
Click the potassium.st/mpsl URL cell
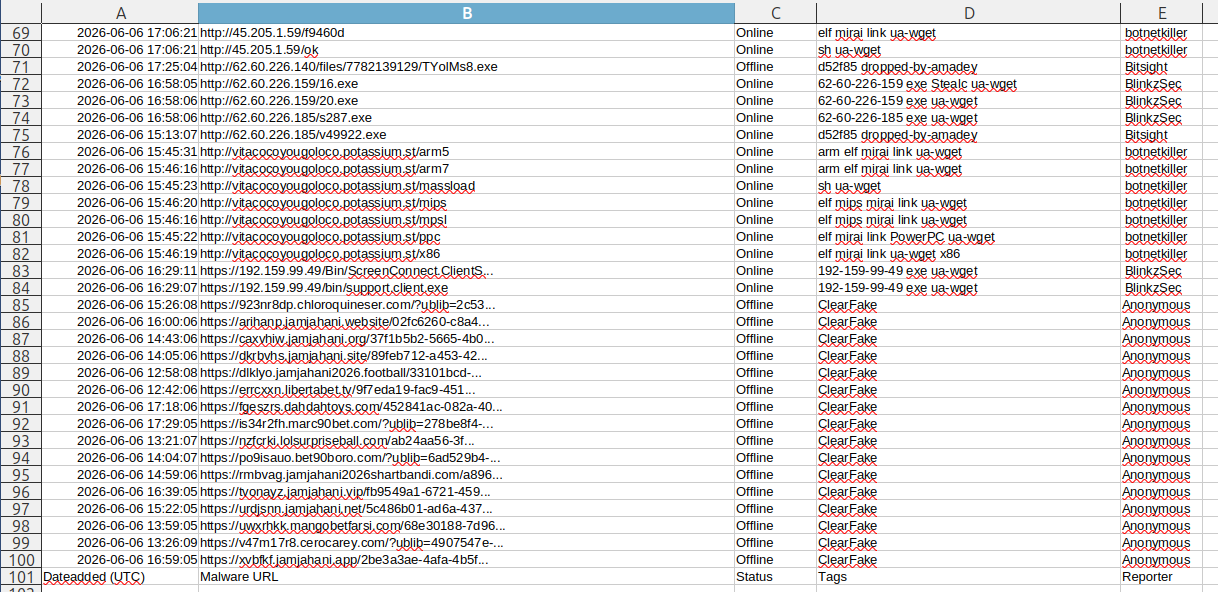(466, 220)
